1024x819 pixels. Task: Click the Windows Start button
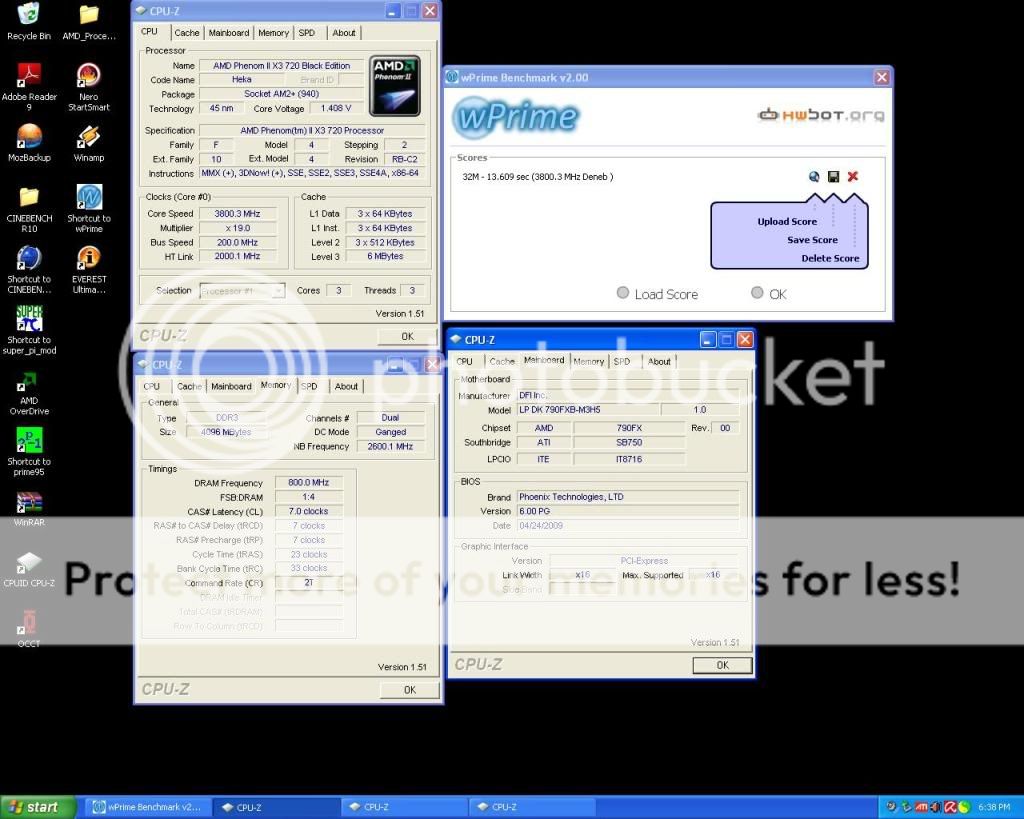click(38, 807)
